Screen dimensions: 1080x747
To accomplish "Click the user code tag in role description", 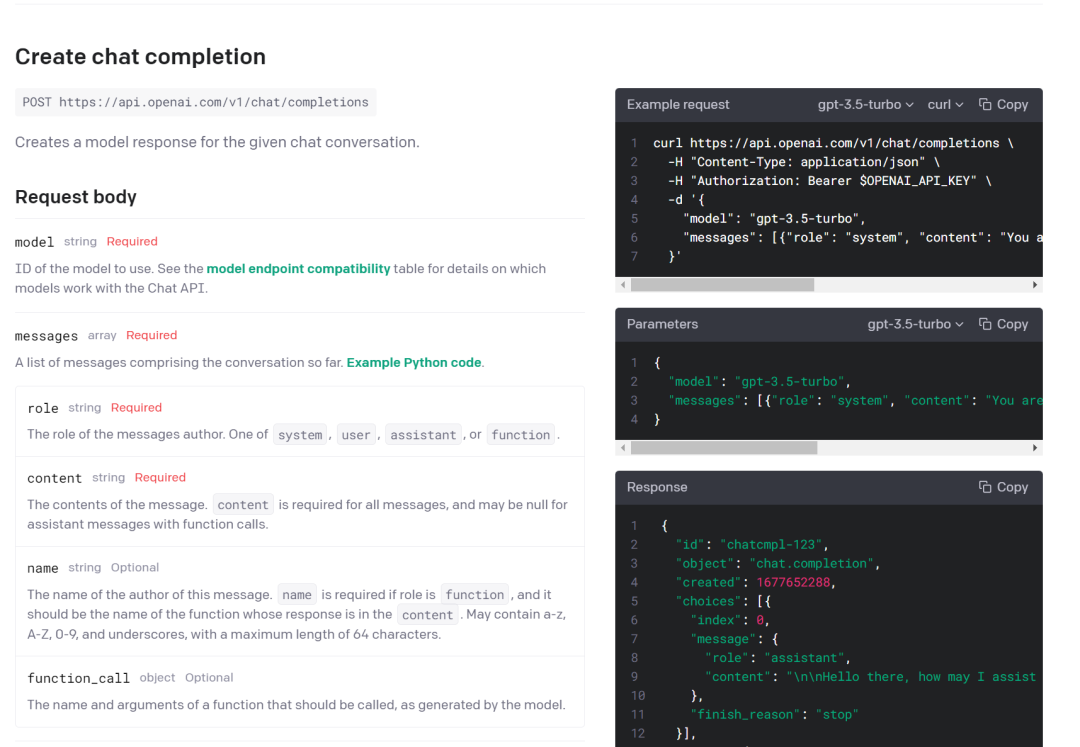I will (x=356, y=435).
